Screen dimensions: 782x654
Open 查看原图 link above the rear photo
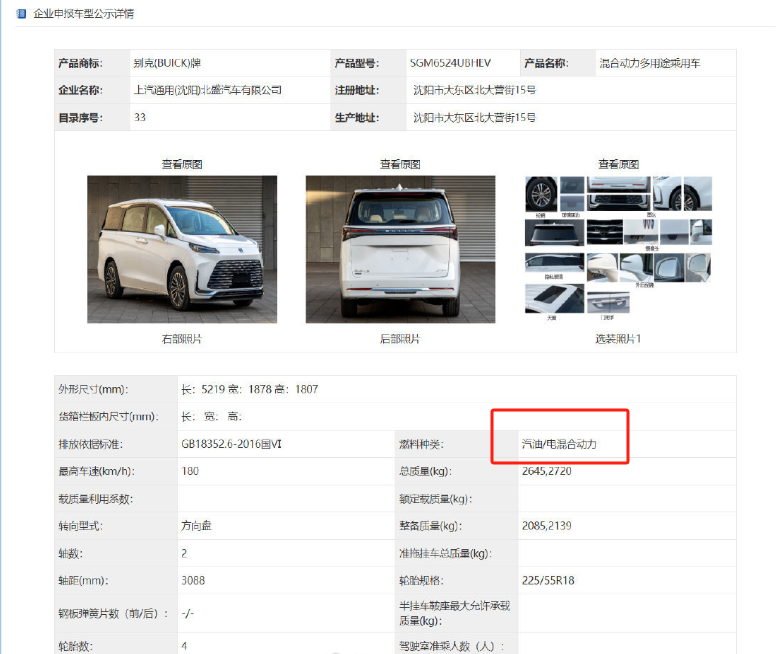click(x=400, y=164)
